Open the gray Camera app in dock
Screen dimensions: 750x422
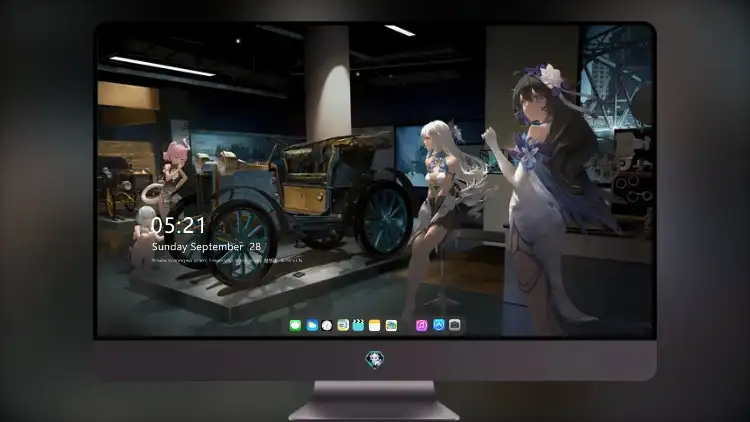click(x=454, y=325)
